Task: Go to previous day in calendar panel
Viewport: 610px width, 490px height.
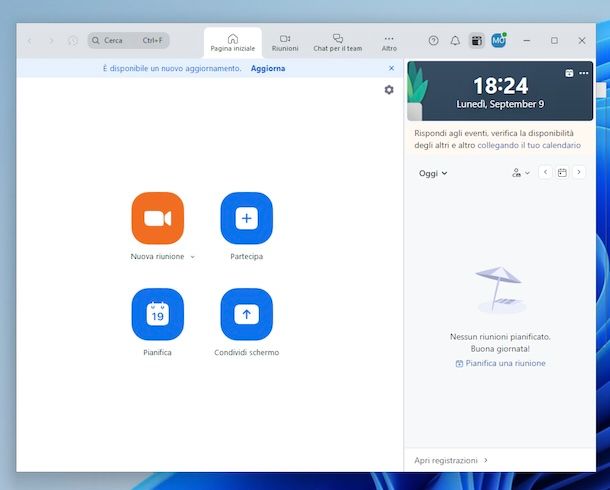Action: (545, 172)
